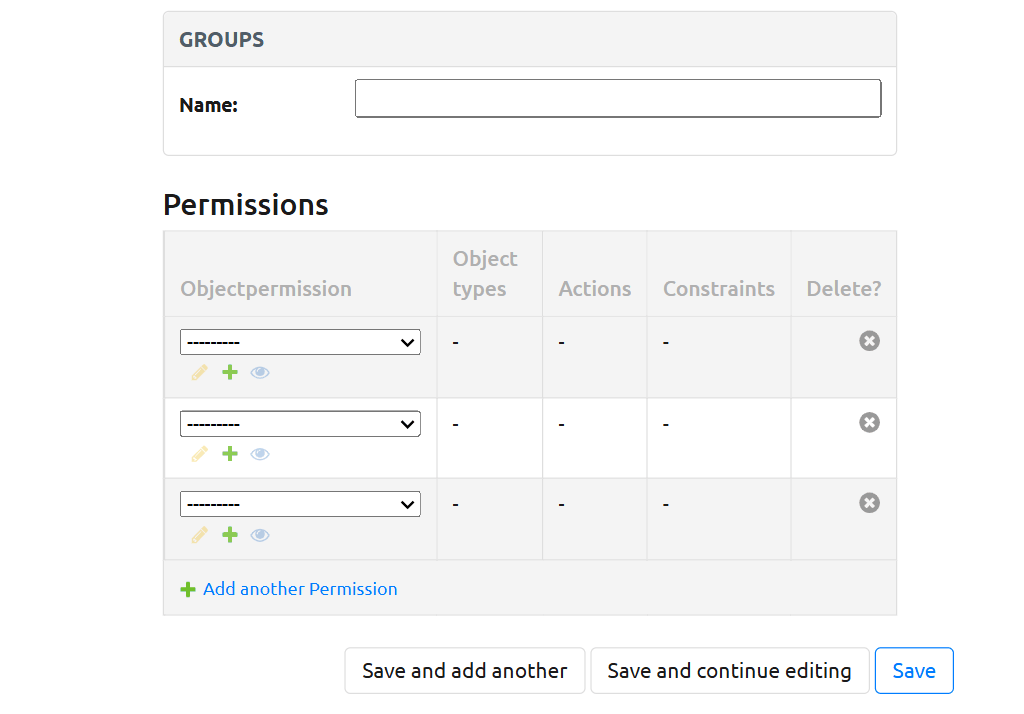
Task: Delete the first permission row
Action: [870, 341]
